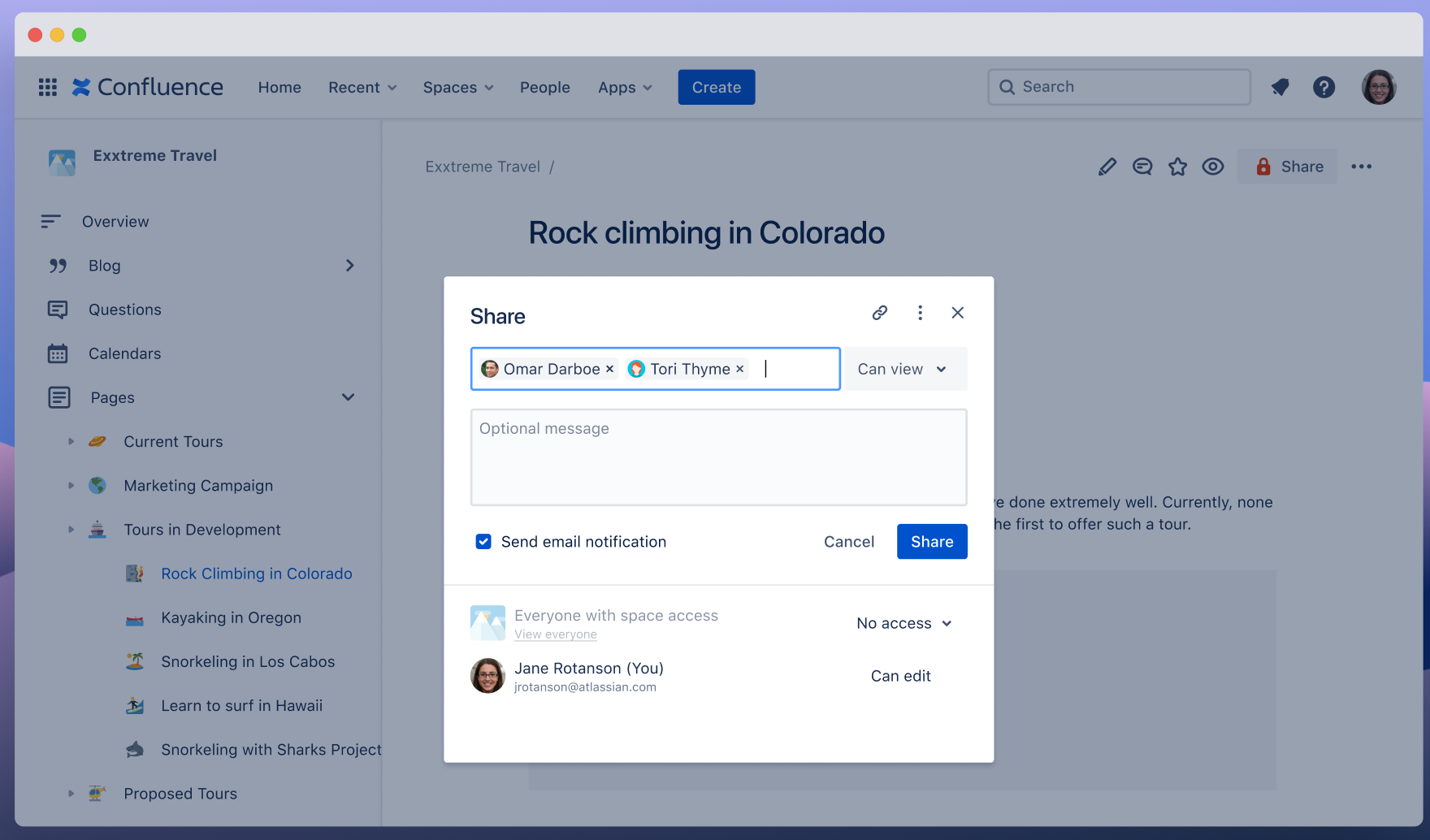Go to the People page
Screen dimensions: 1430x840
[545, 87]
